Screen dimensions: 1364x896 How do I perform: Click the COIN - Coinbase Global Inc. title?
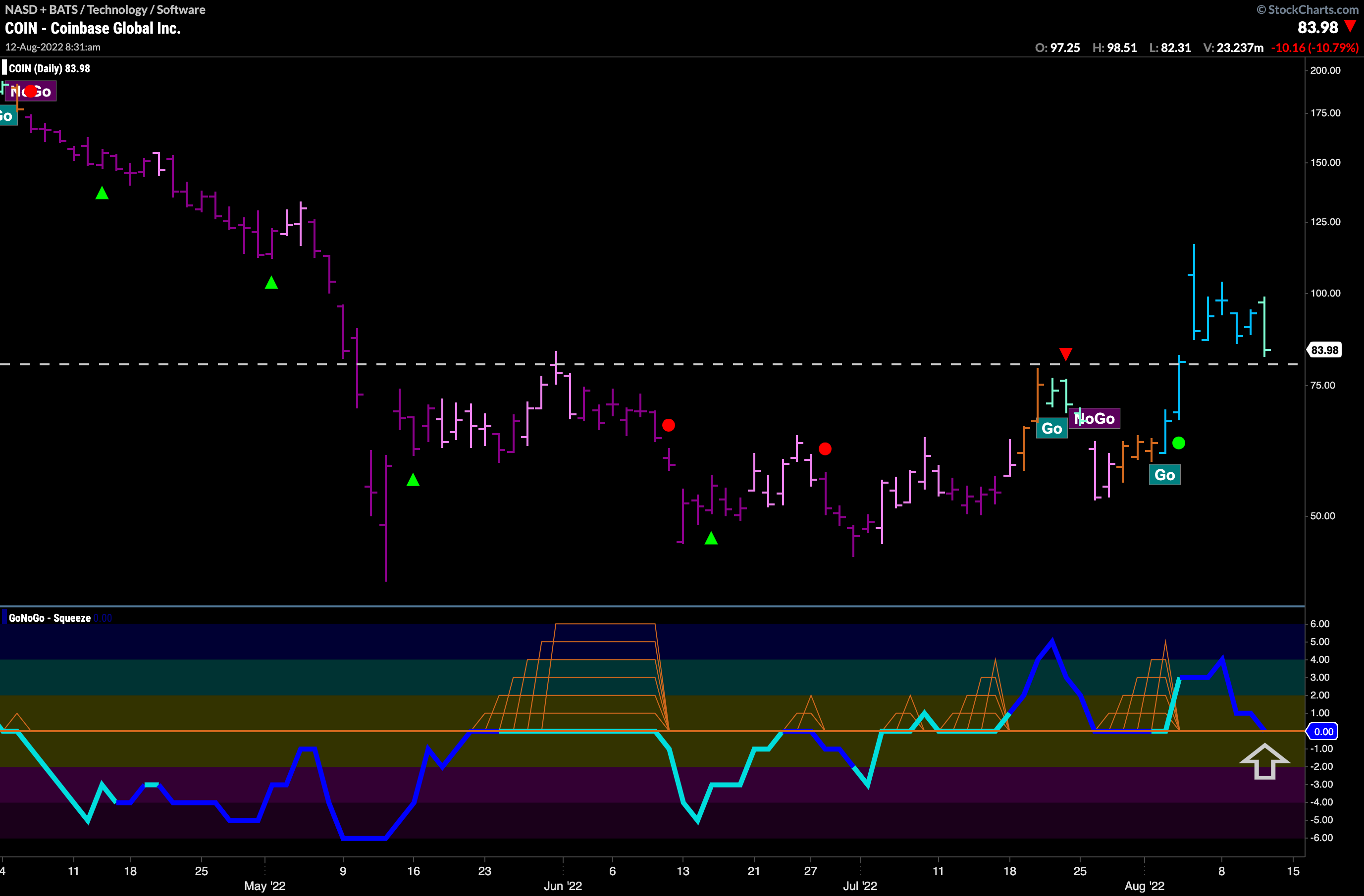(93, 28)
